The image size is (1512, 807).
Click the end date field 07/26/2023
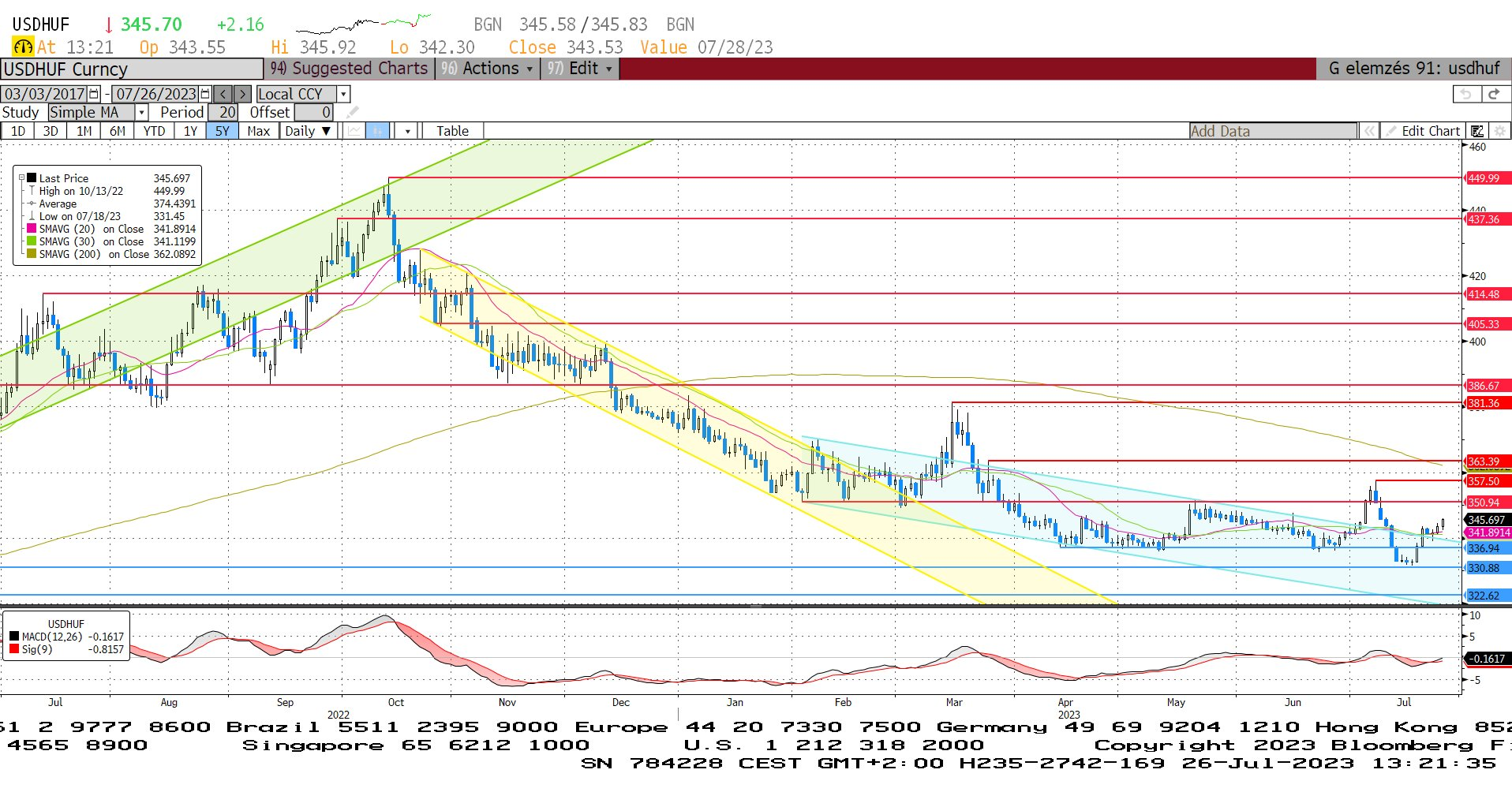(155, 94)
